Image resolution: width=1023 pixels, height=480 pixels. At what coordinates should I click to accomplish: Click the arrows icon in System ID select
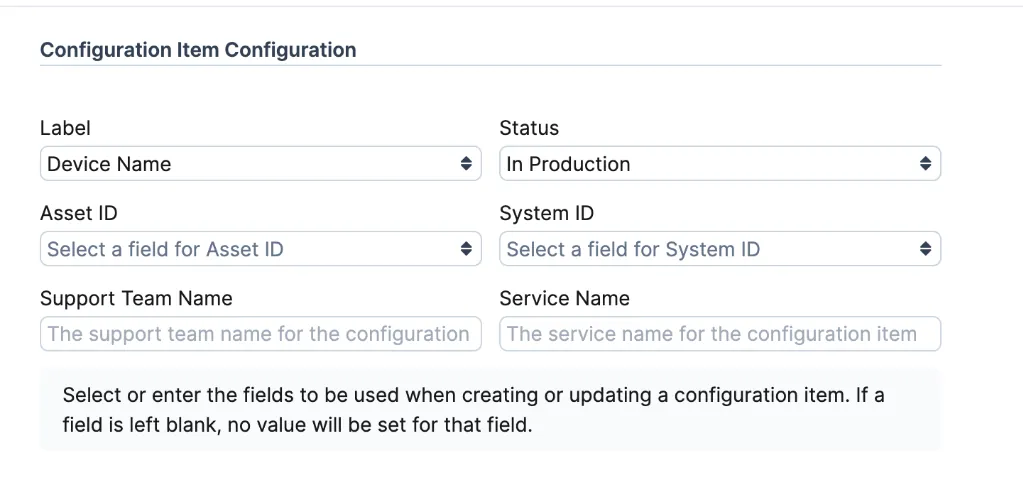tap(925, 249)
